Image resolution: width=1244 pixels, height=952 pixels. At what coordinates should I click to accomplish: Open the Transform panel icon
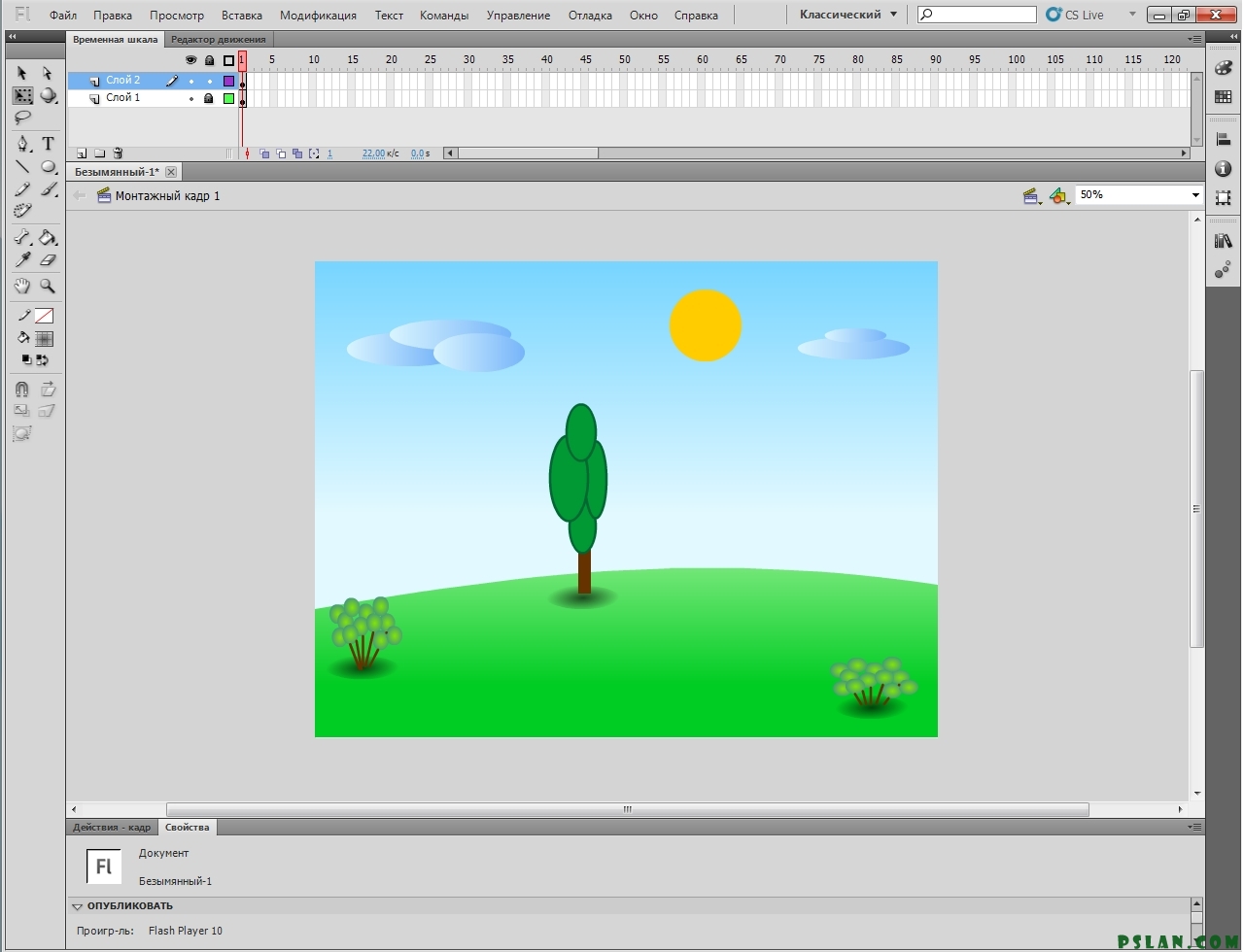point(1224,197)
